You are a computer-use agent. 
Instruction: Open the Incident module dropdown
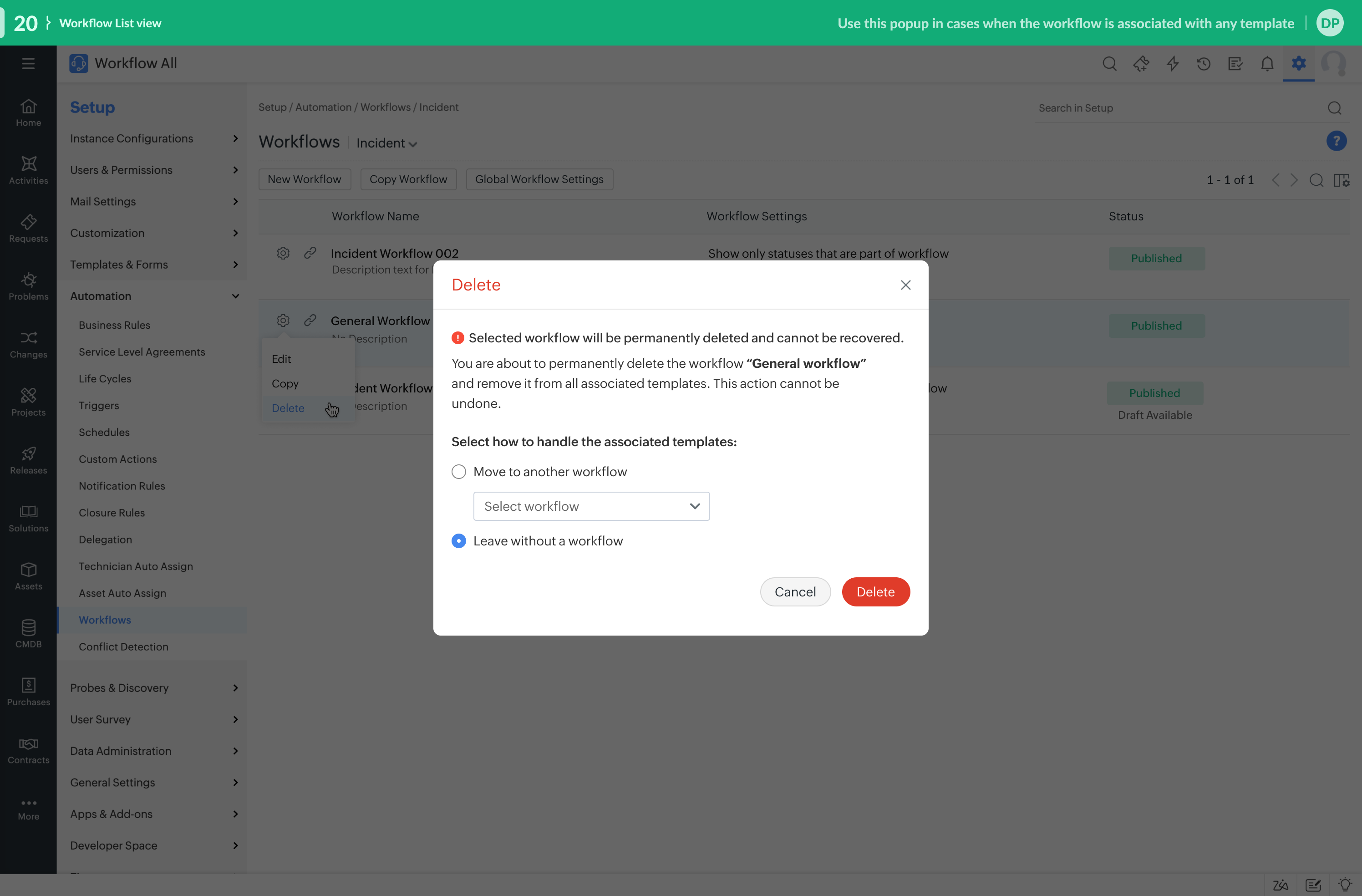pos(386,143)
